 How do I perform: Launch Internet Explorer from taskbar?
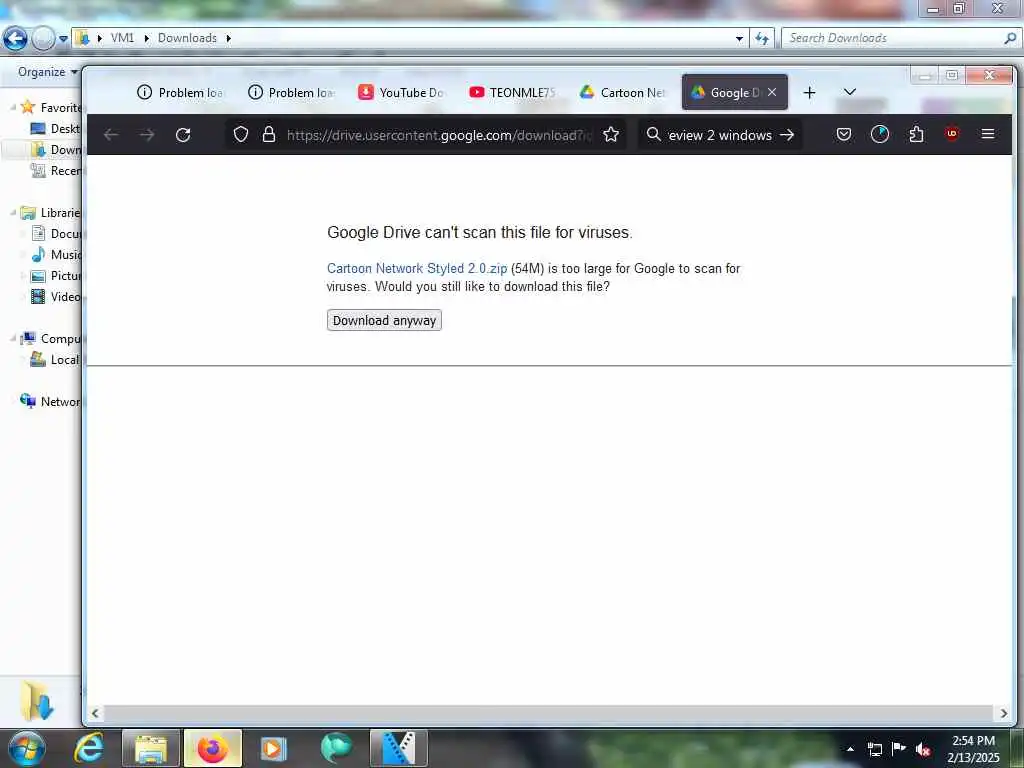click(x=89, y=748)
